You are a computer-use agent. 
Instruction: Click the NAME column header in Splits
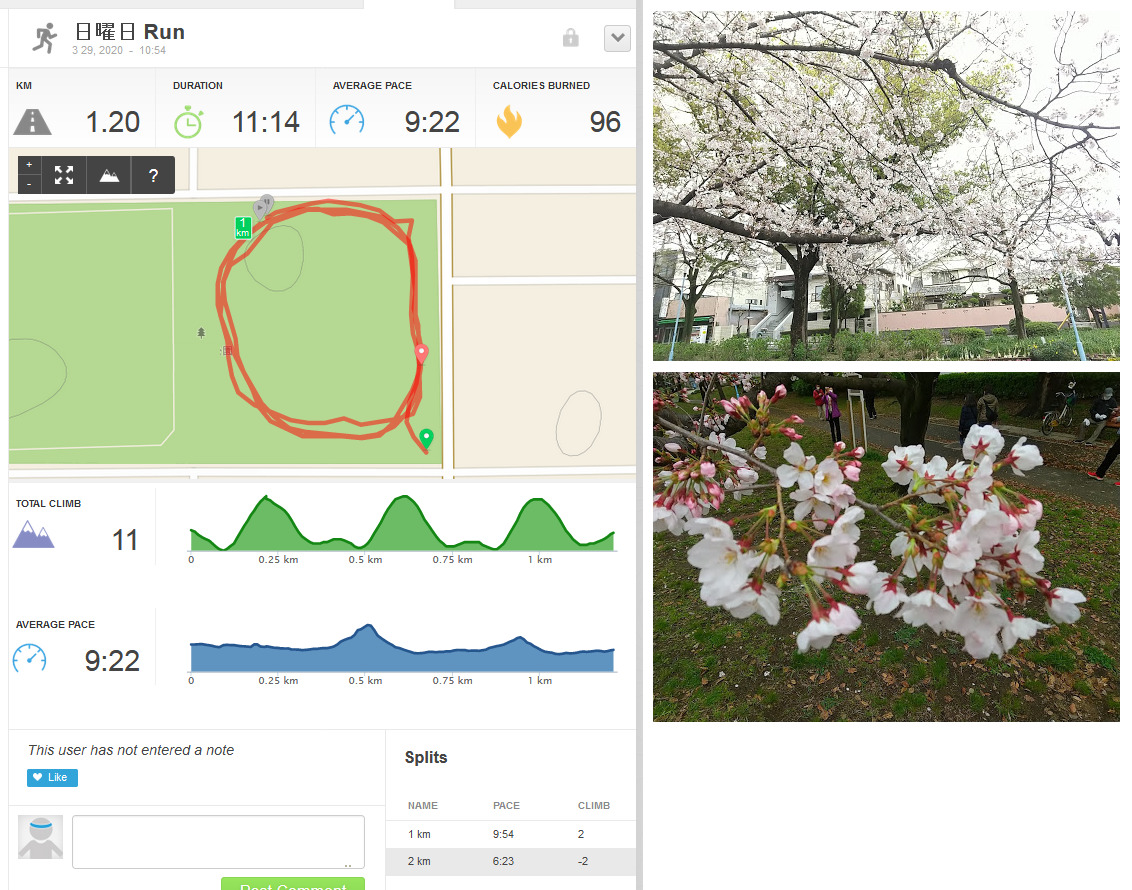click(x=422, y=806)
